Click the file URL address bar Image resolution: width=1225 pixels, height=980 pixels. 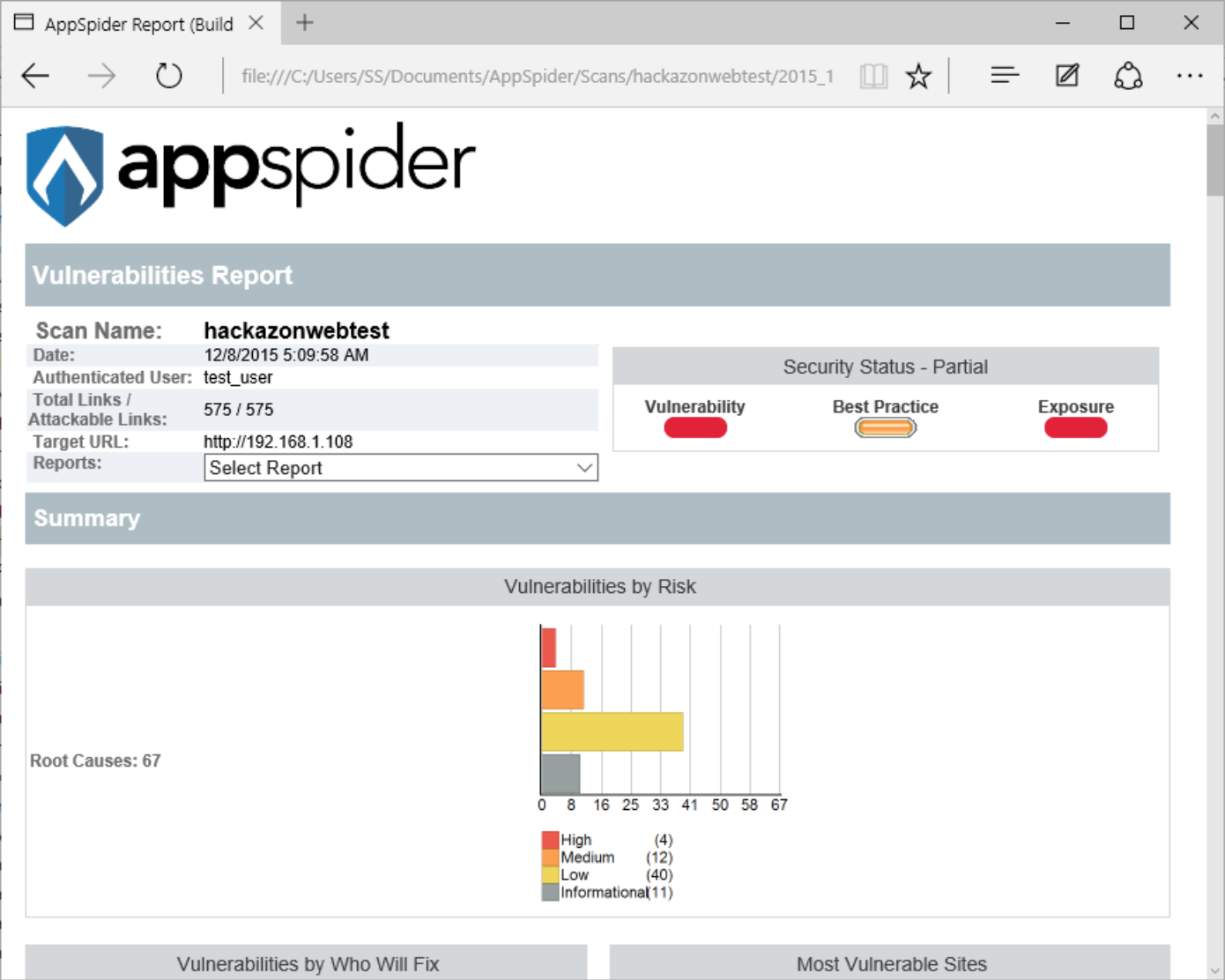[538, 76]
